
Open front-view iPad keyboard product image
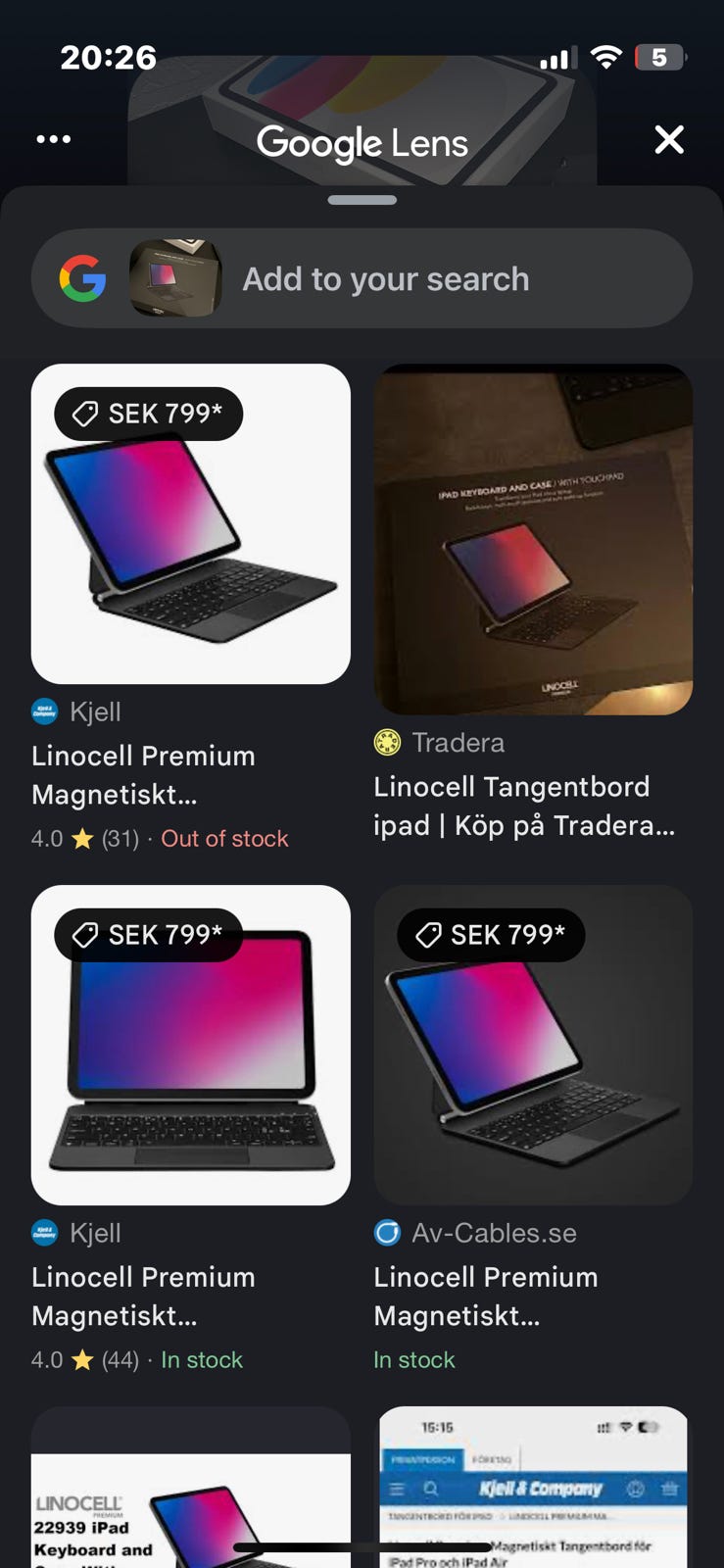(191, 1046)
